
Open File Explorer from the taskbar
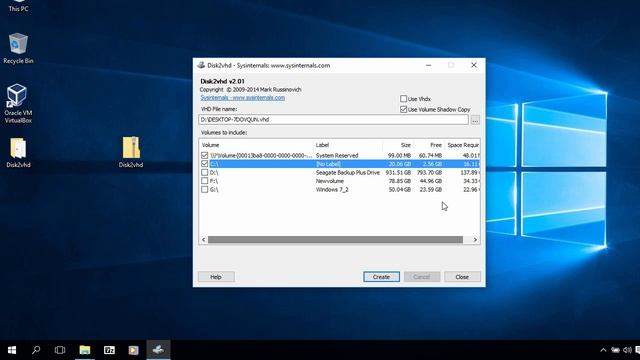[85, 350]
